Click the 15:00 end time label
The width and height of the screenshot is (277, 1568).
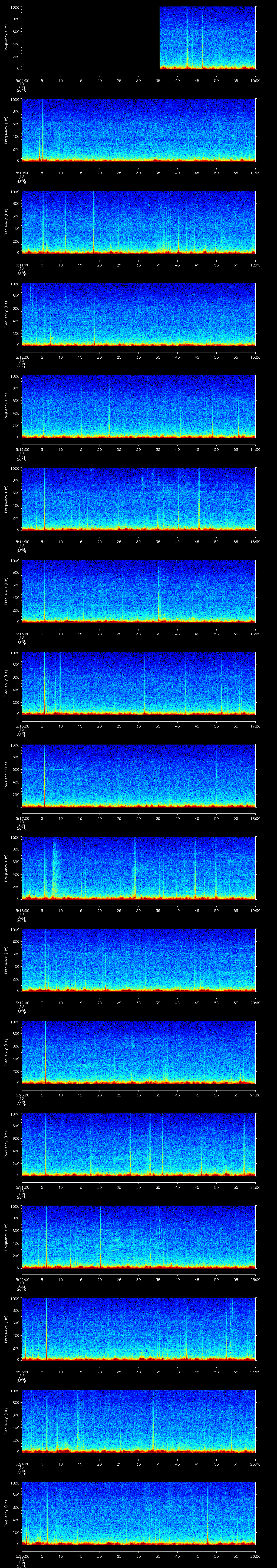click(256, 542)
